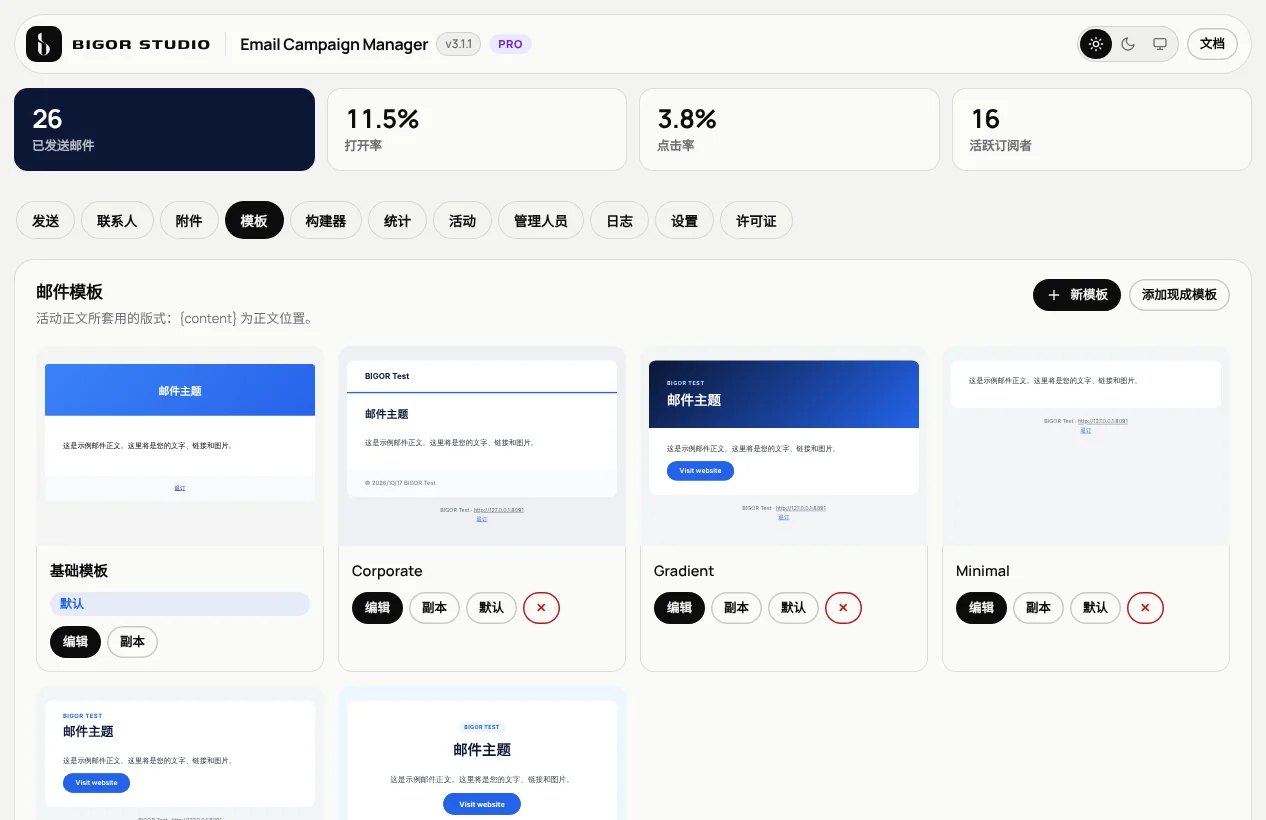This screenshot has width=1266, height=820.
Task: Go to the 构建器 tab
Action: (326, 221)
